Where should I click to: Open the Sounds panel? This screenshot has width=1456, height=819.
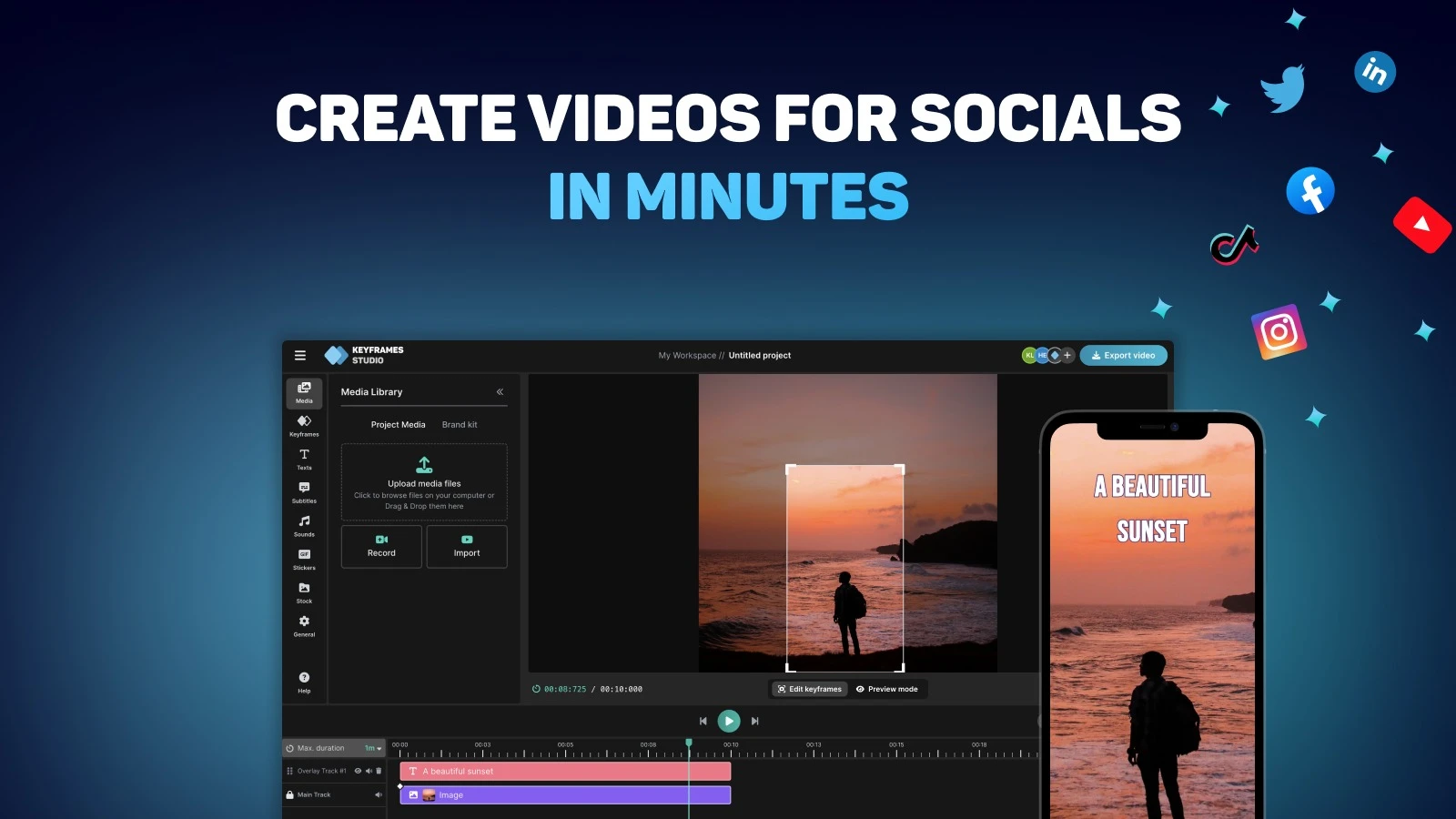[304, 525]
